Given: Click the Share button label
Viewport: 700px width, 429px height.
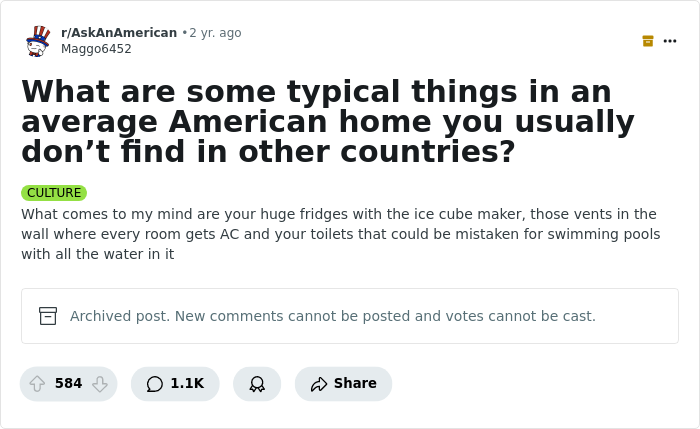Looking at the screenshot, I should (355, 384).
